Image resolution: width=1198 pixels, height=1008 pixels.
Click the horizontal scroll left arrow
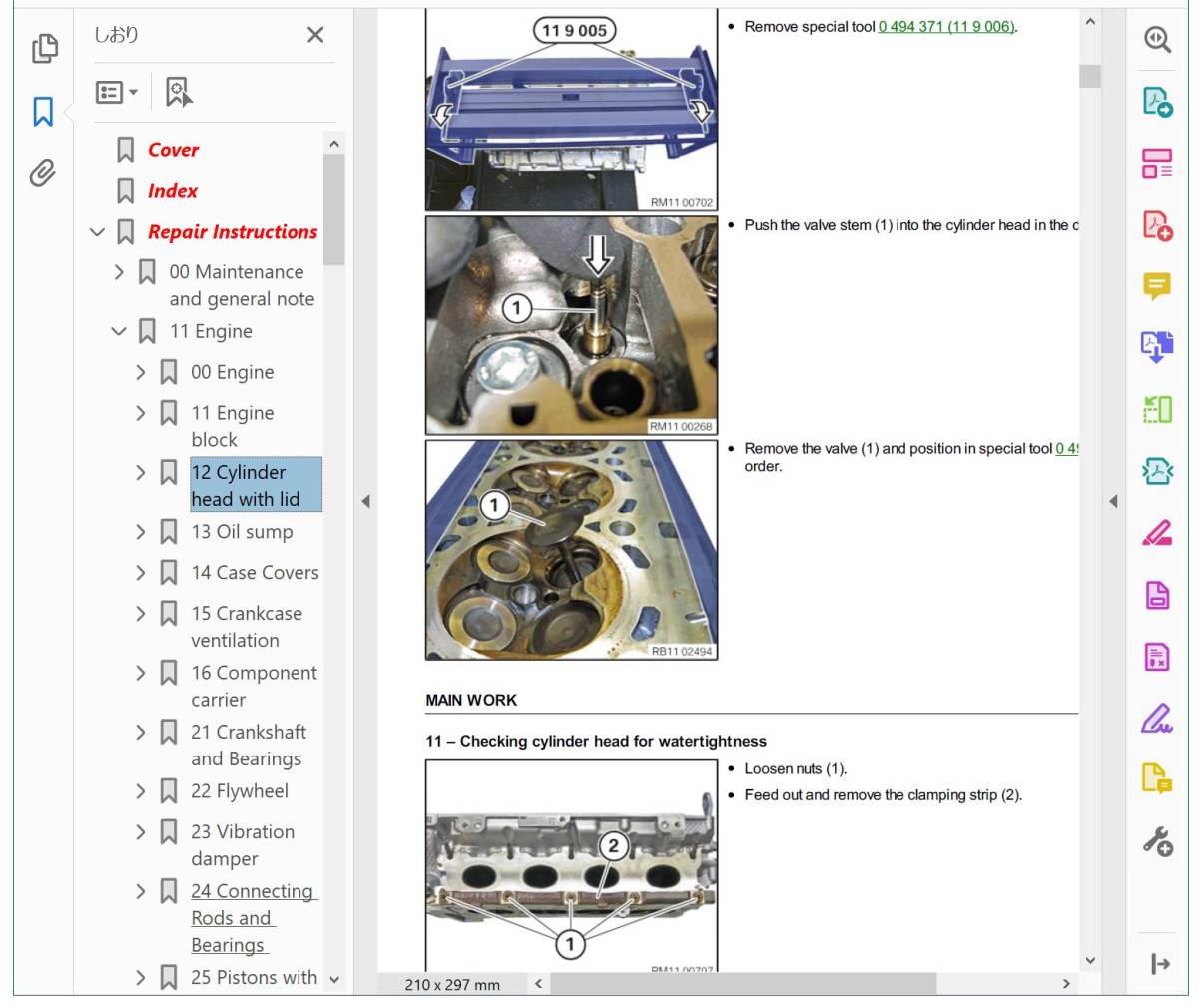[538, 984]
